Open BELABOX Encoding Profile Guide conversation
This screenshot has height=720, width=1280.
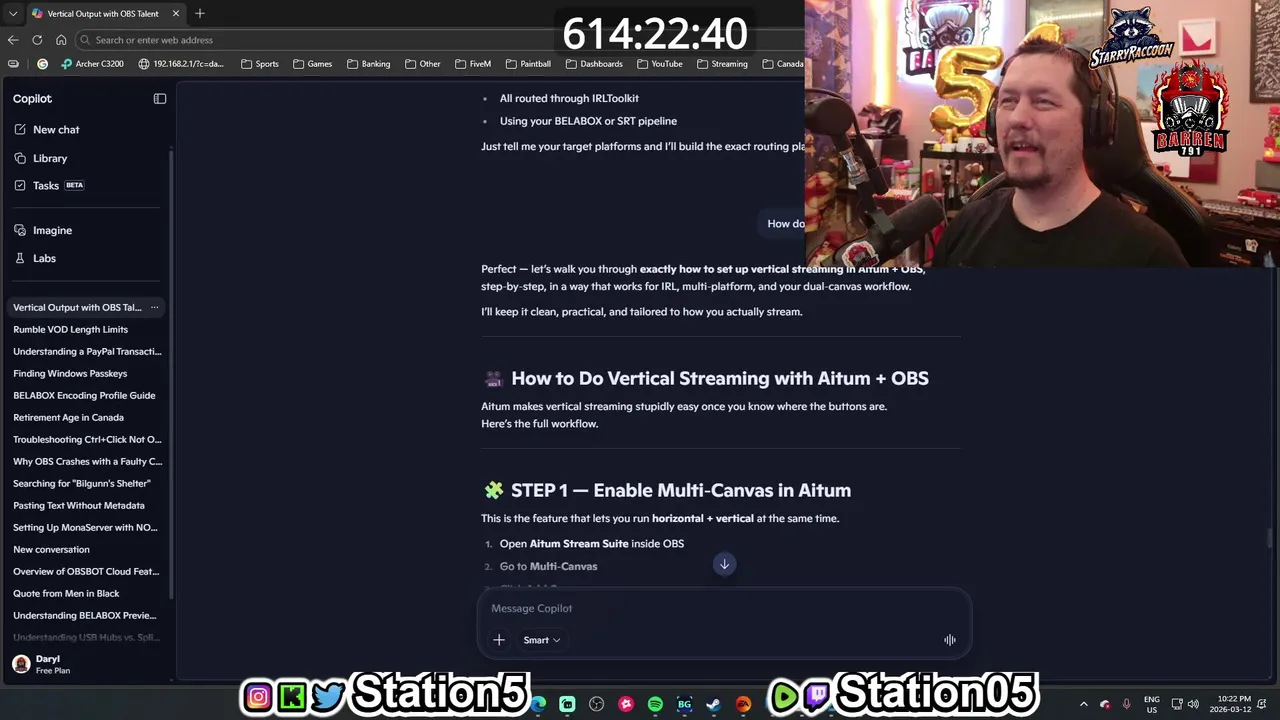(84, 395)
